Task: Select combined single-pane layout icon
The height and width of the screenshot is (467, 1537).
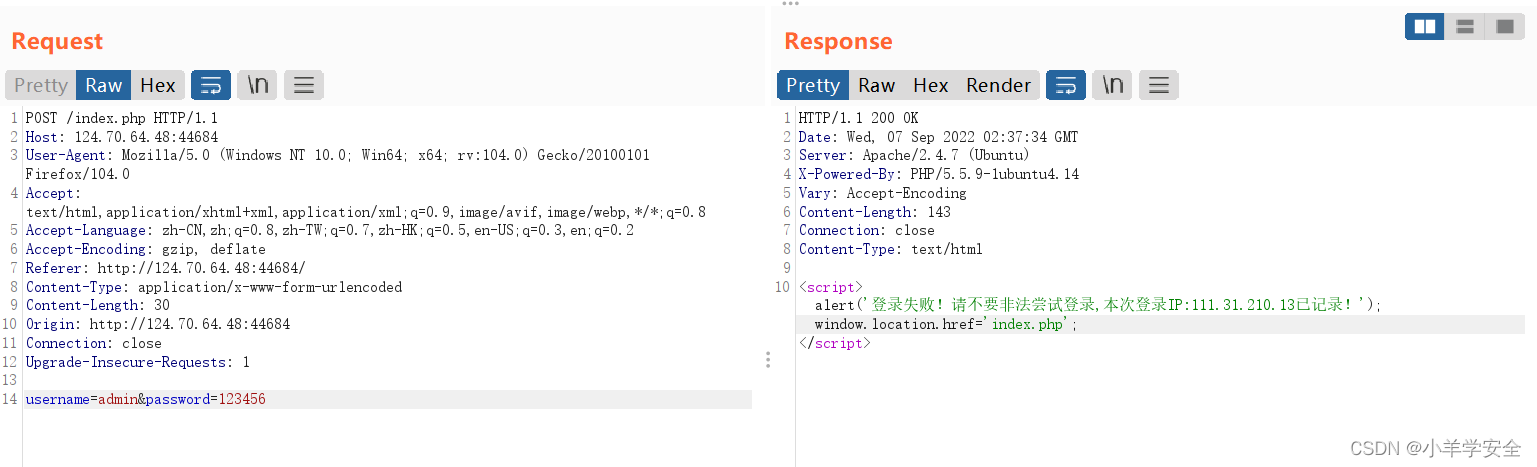Action: (x=1505, y=27)
